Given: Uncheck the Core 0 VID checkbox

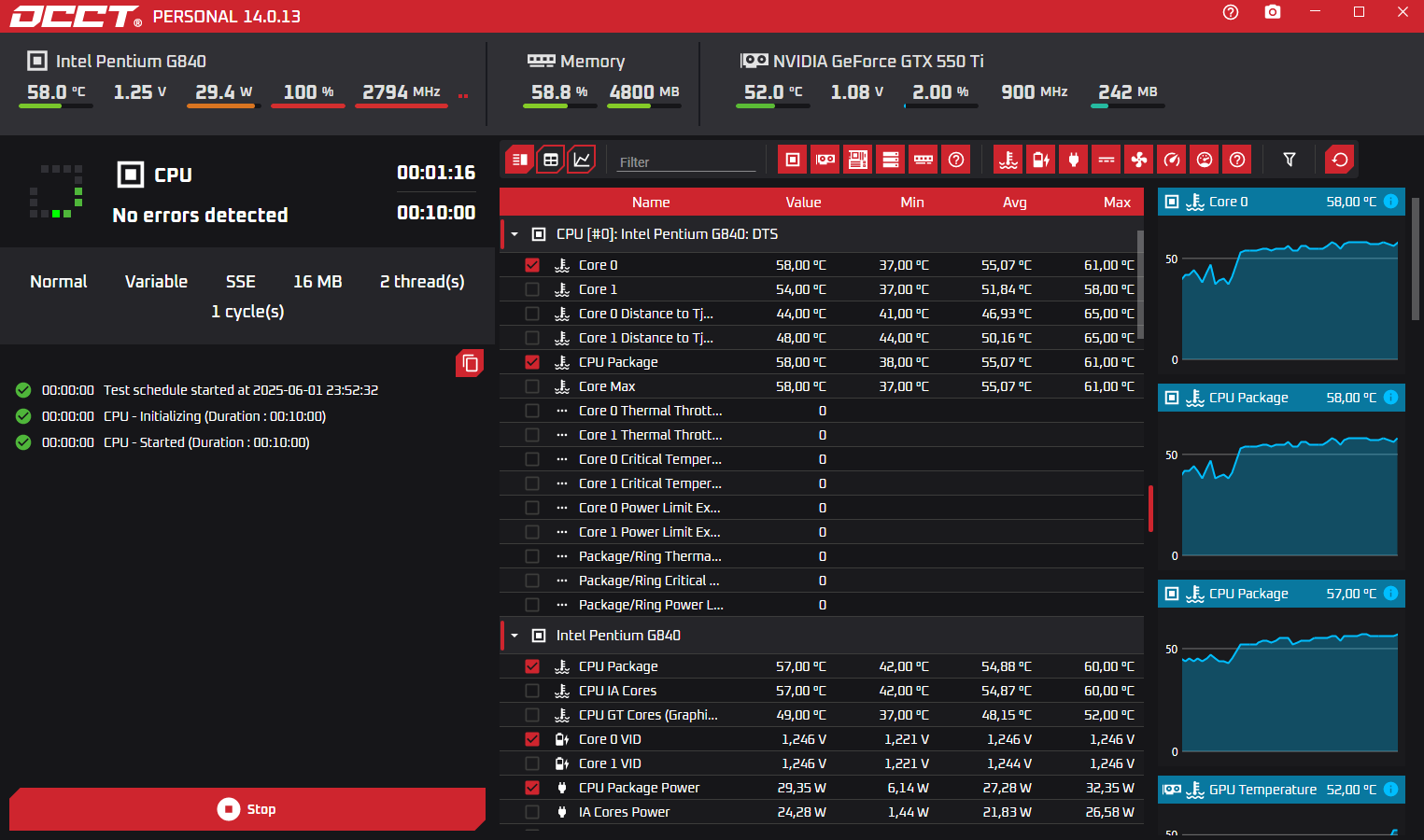Looking at the screenshot, I should (532, 739).
